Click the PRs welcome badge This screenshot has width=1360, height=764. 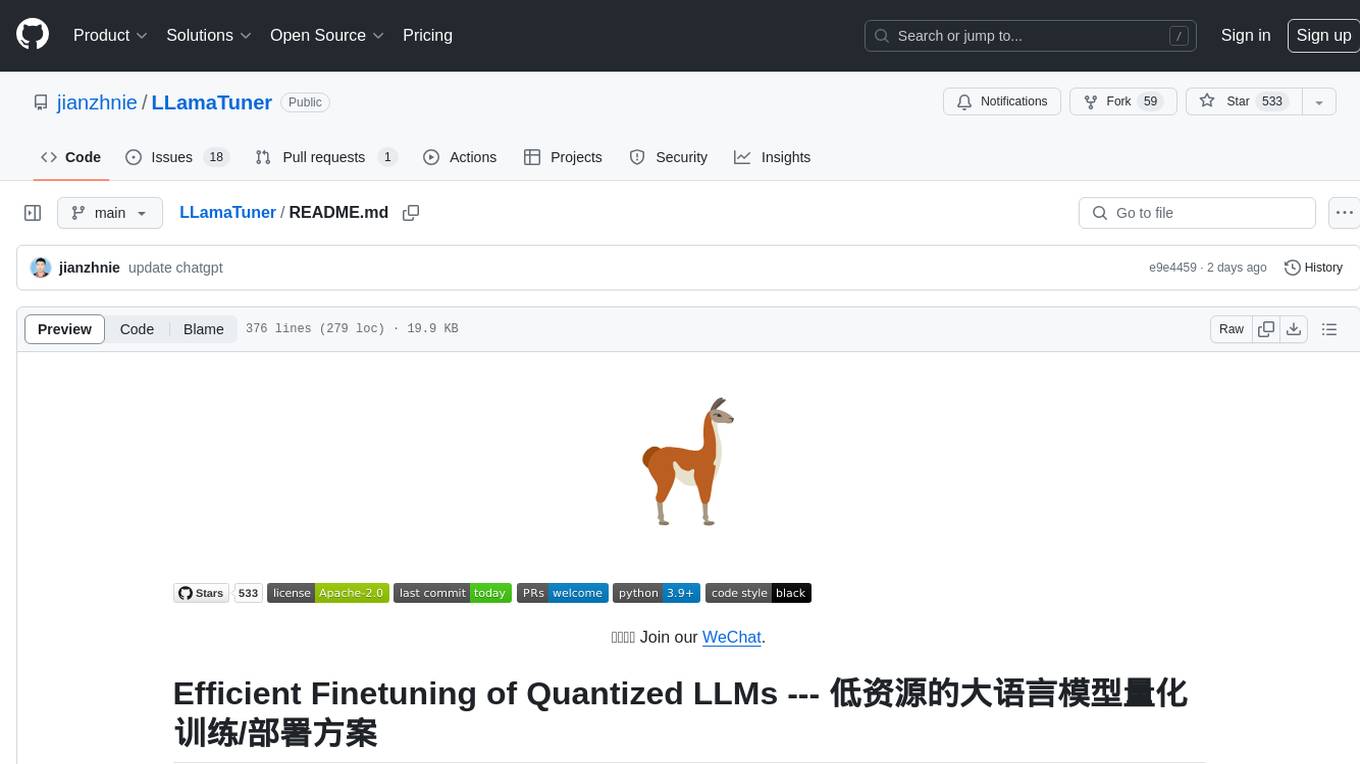[x=562, y=593]
